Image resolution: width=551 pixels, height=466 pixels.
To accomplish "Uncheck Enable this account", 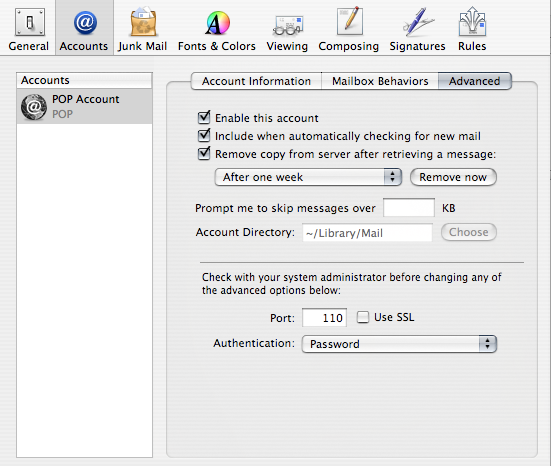I will (x=204, y=118).
